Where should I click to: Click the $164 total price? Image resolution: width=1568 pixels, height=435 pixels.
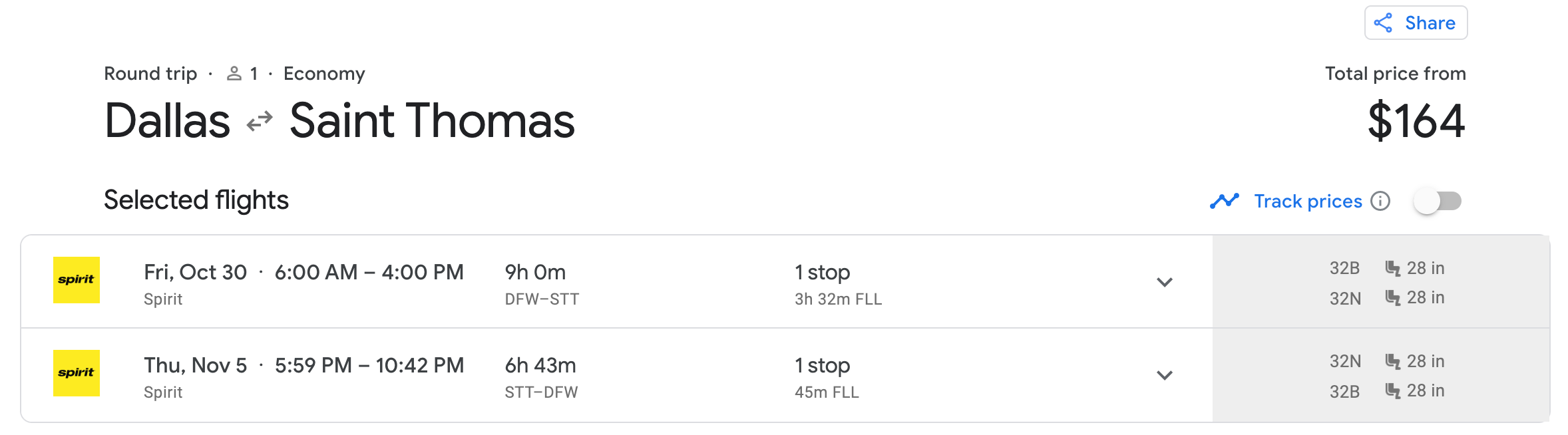[1416, 121]
